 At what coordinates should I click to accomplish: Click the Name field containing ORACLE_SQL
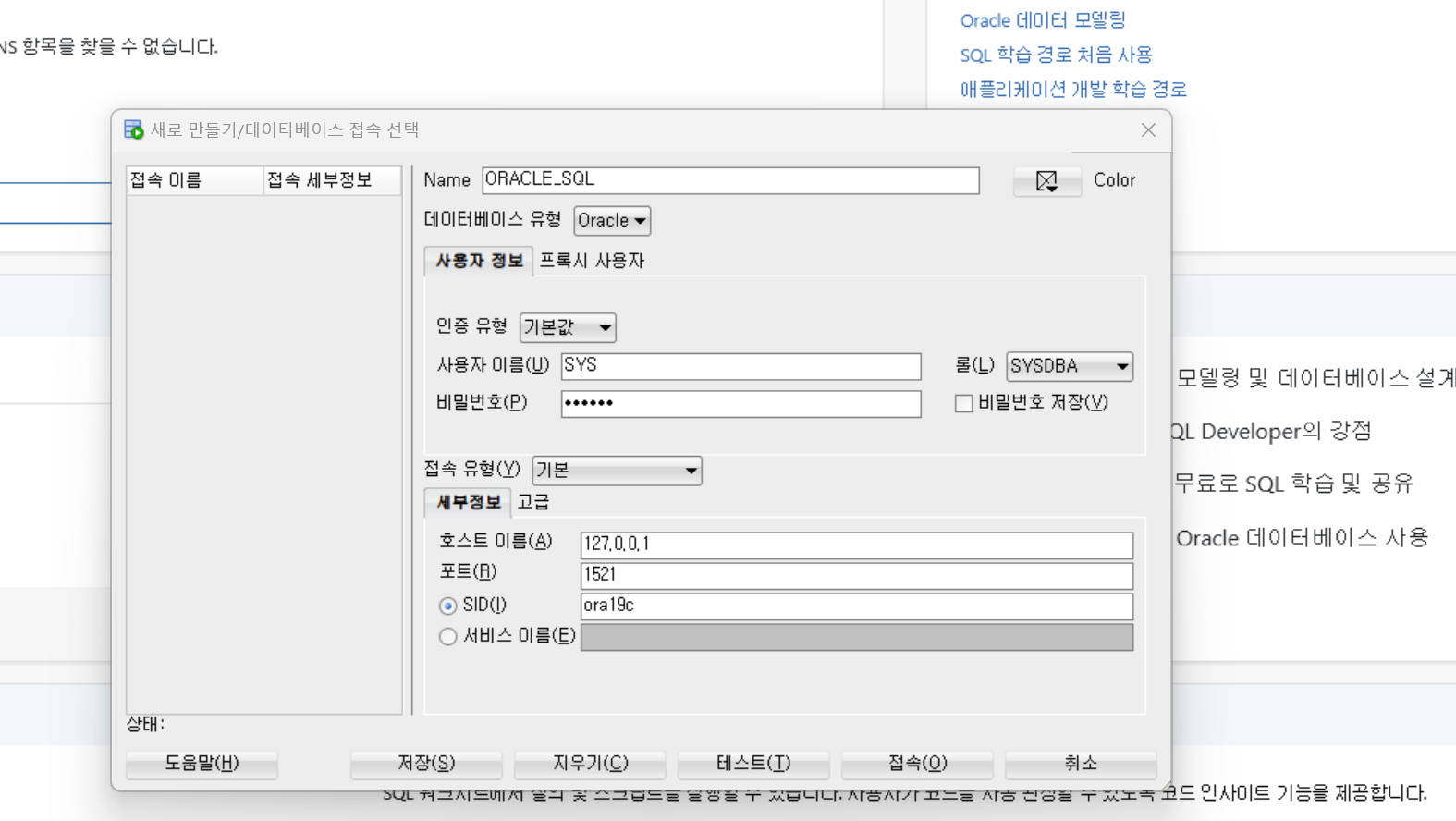pyautogui.click(x=730, y=180)
